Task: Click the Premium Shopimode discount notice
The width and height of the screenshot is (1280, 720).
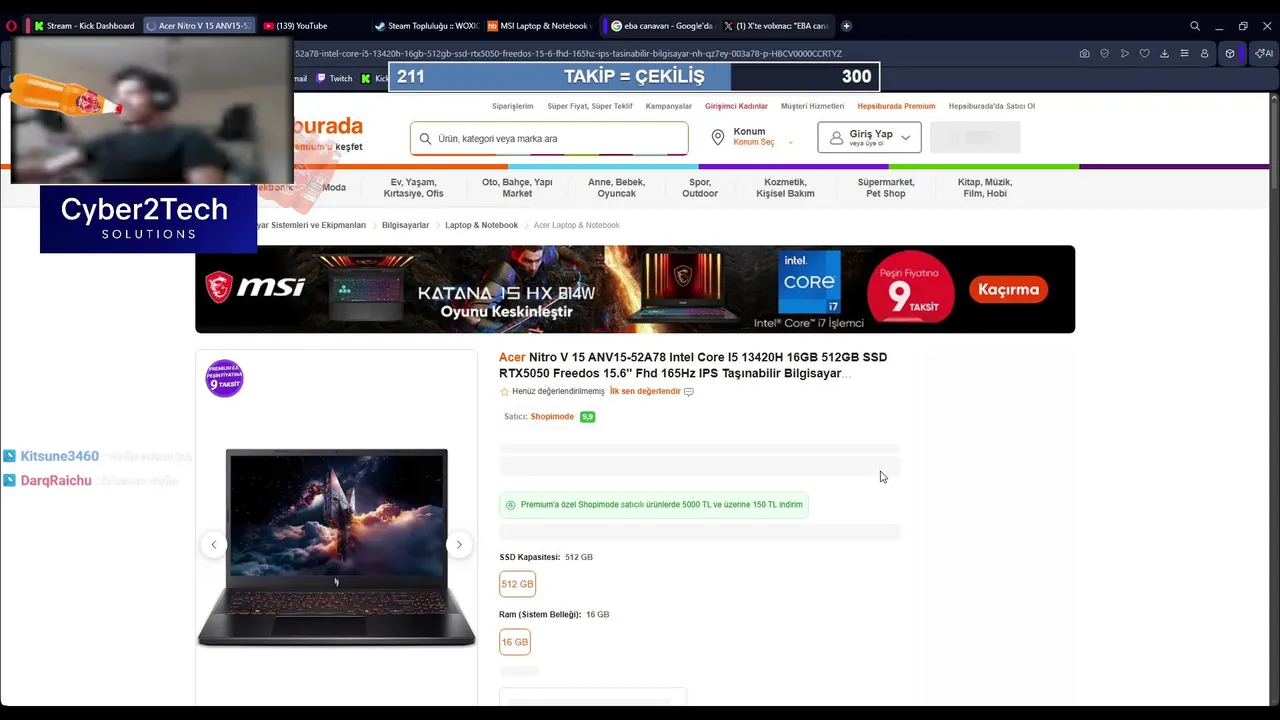Action: 653,505
